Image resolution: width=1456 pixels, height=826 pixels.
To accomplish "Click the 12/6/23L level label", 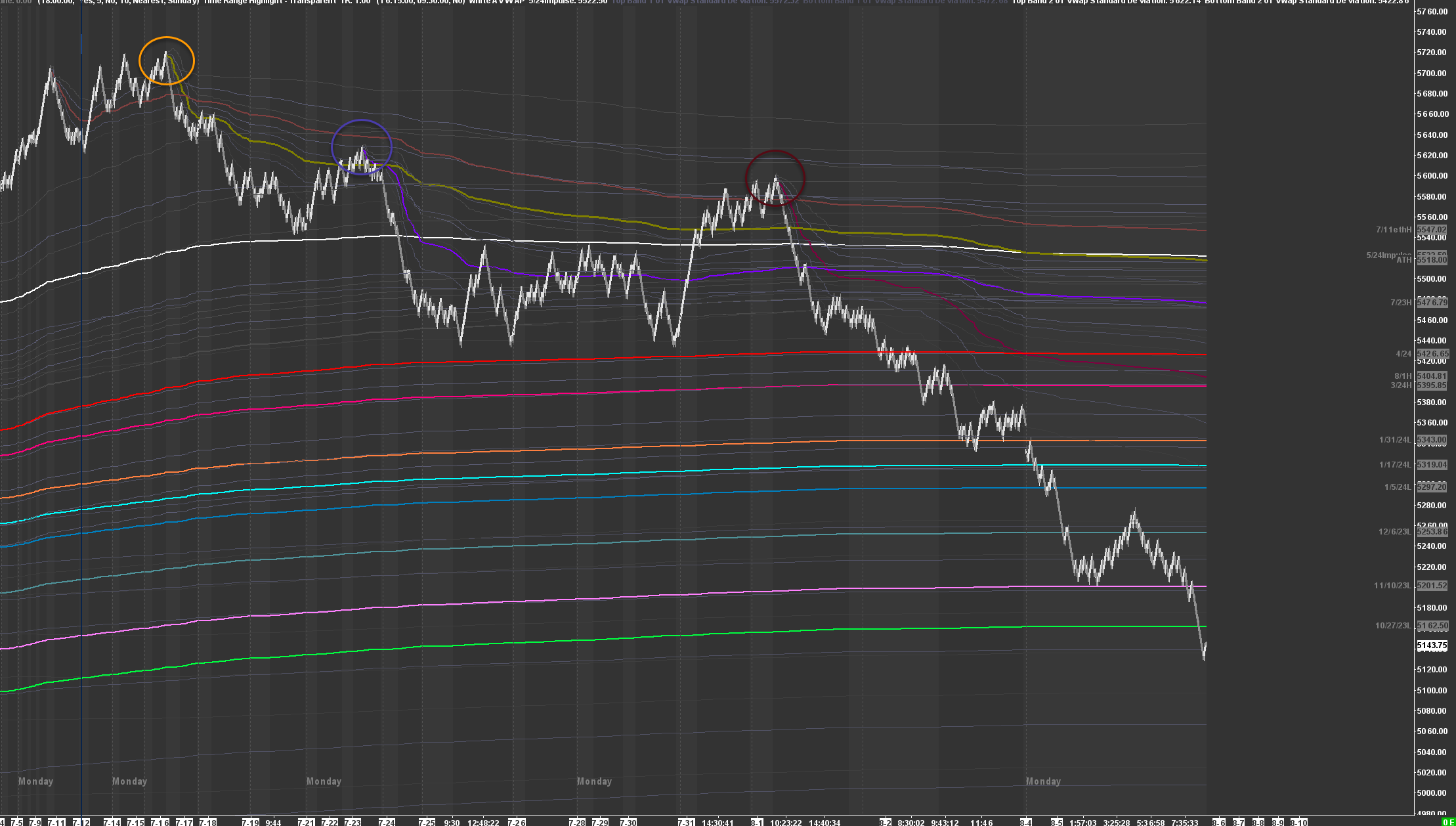I will tap(1394, 532).
